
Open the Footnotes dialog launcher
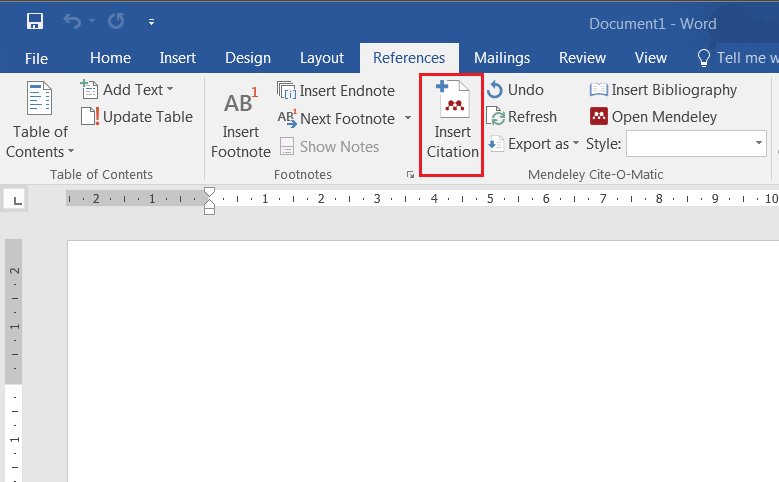410,175
